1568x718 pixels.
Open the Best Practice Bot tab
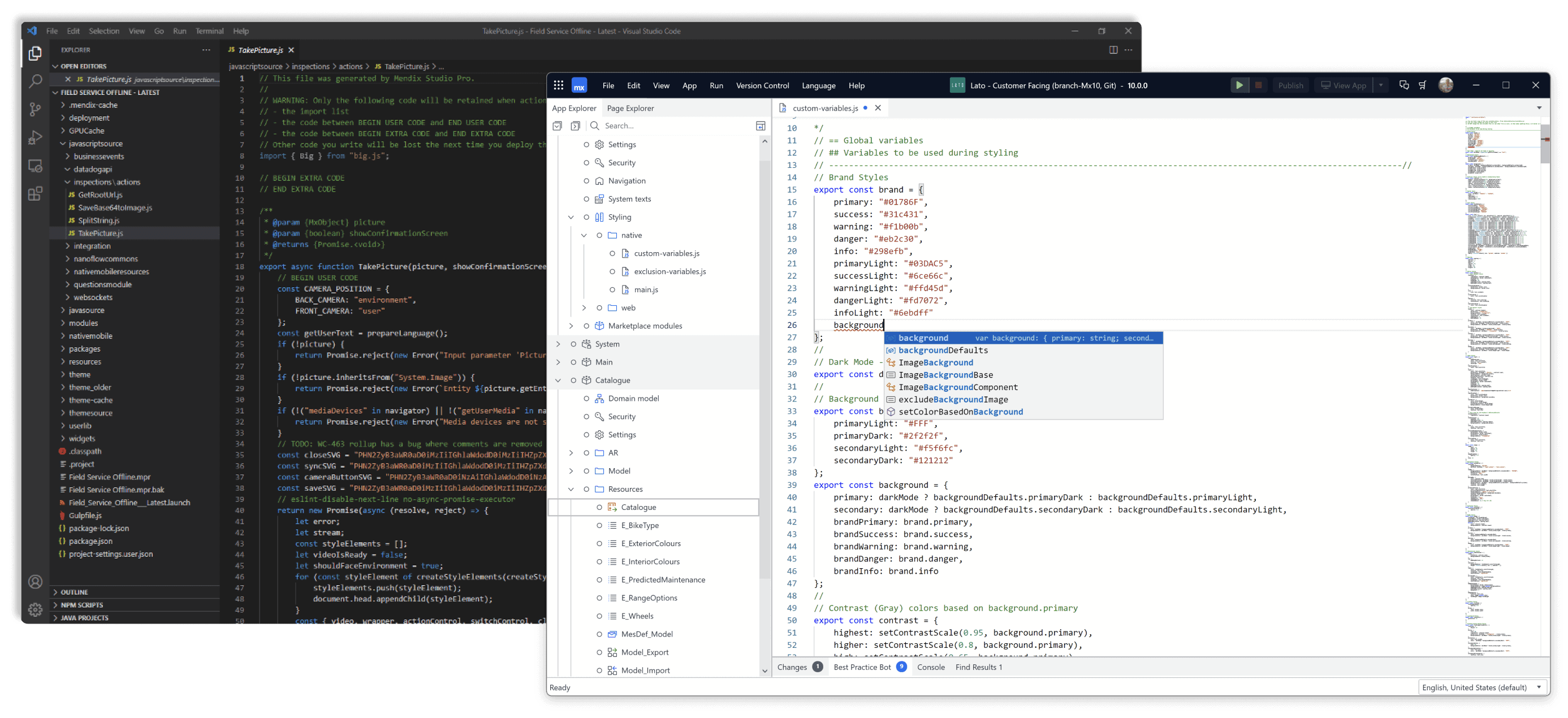point(863,667)
